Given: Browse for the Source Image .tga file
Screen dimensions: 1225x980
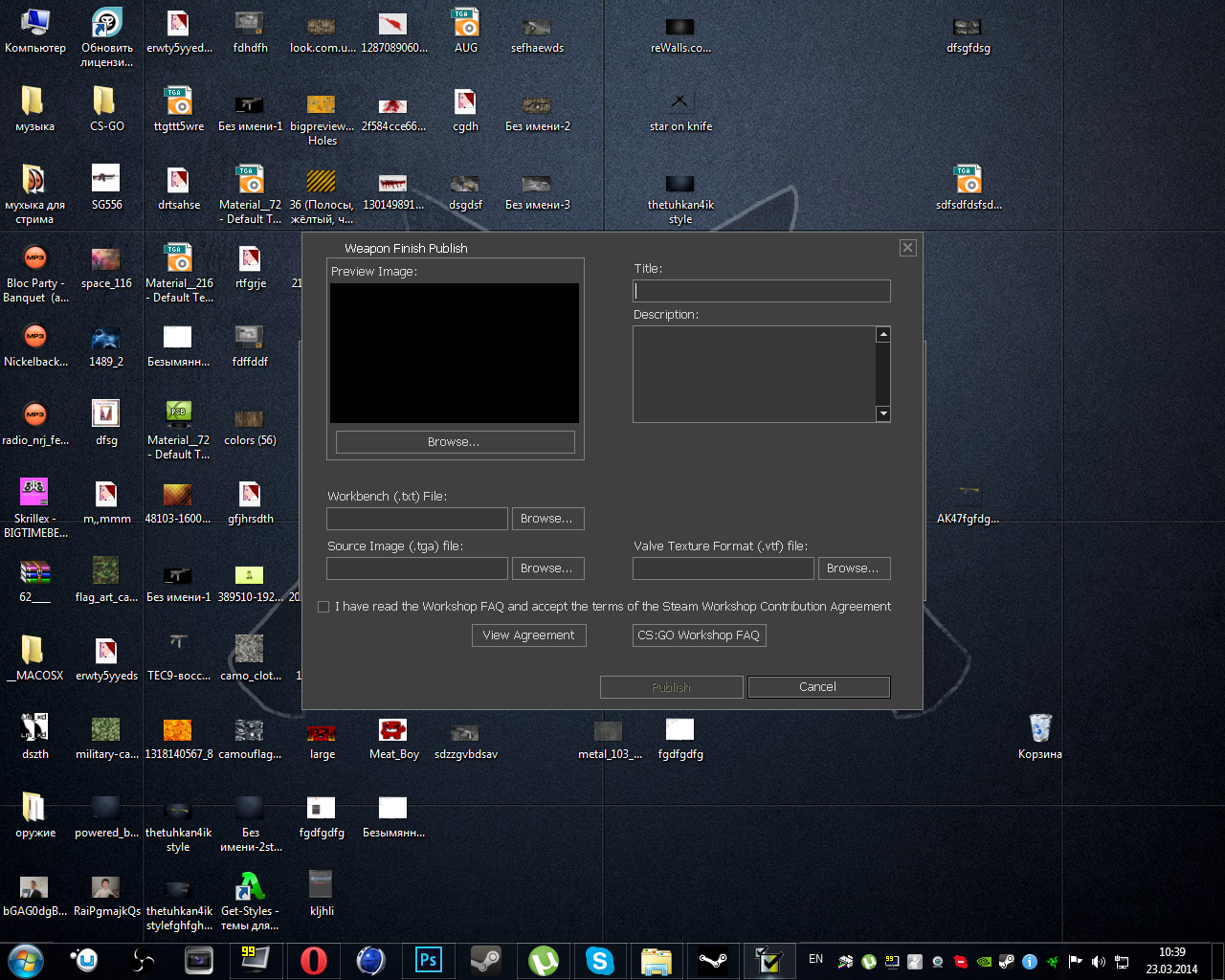Looking at the screenshot, I should [x=547, y=568].
